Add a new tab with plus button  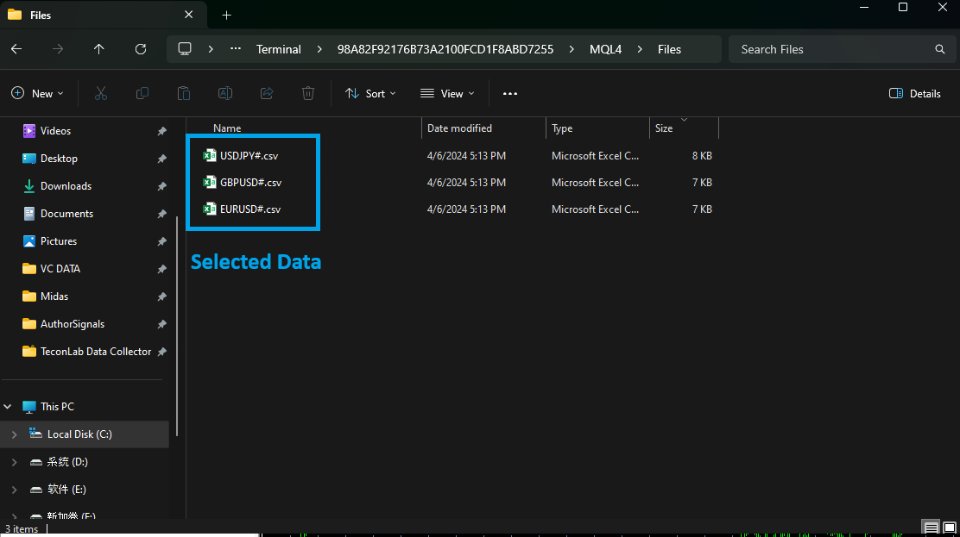227,15
